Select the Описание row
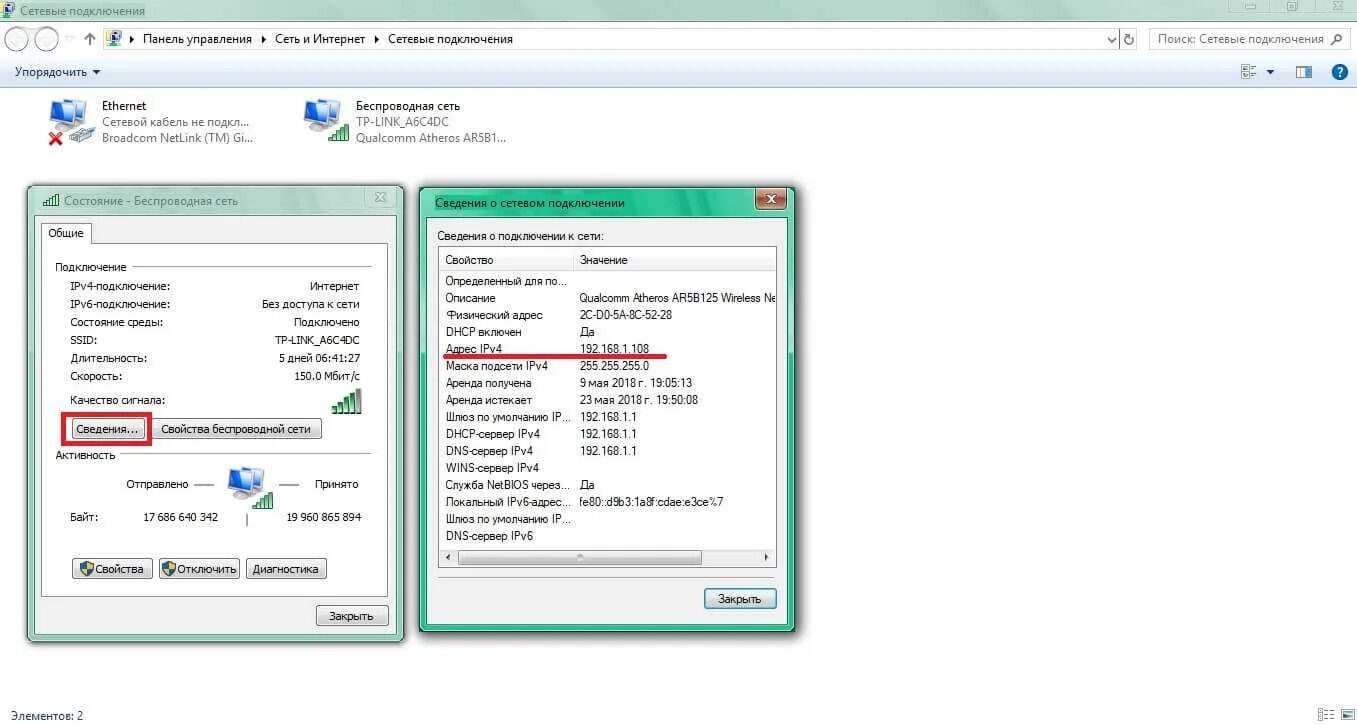Viewport: 1357px width, 725px height. [608, 298]
